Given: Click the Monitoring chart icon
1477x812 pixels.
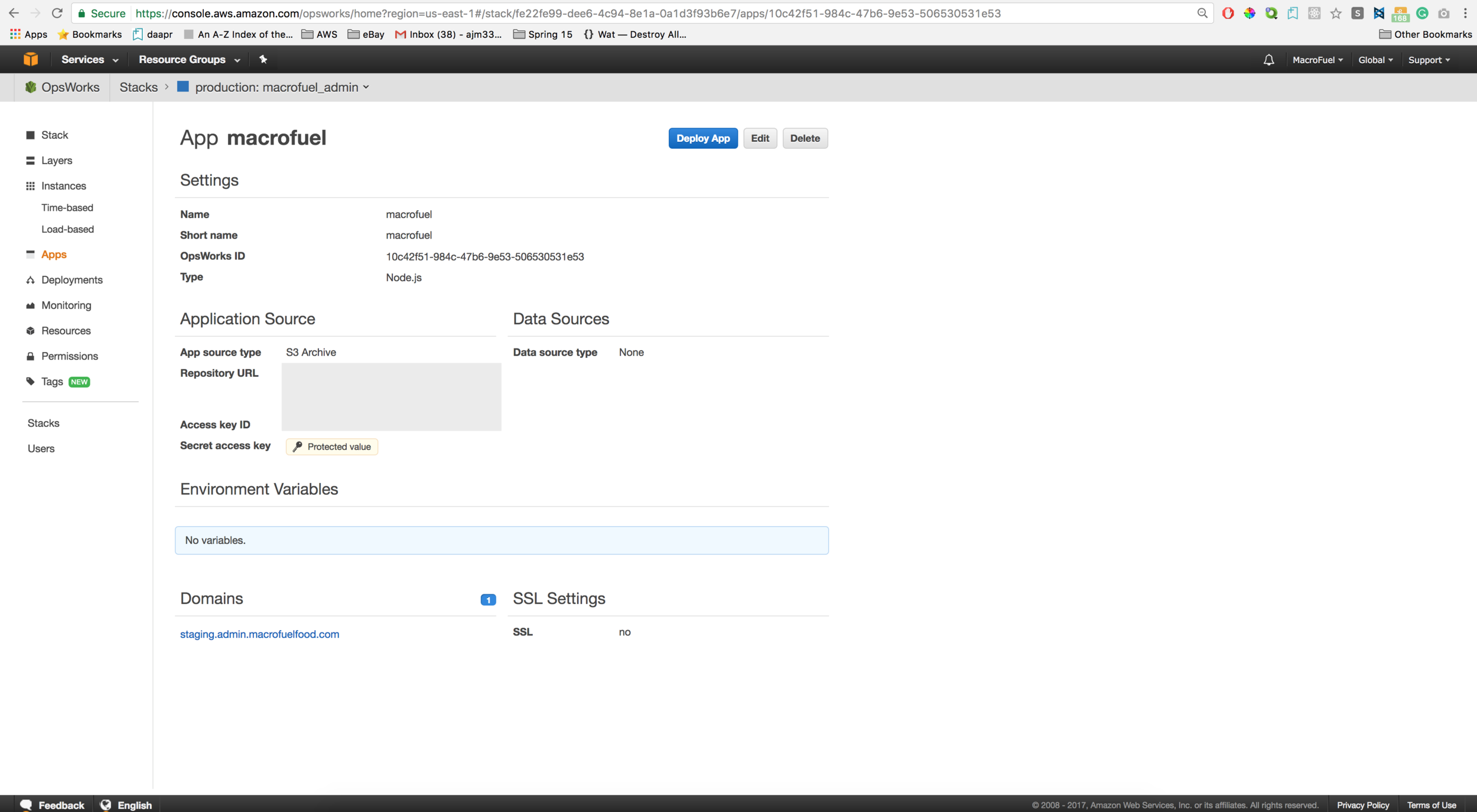Looking at the screenshot, I should [31, 305].
